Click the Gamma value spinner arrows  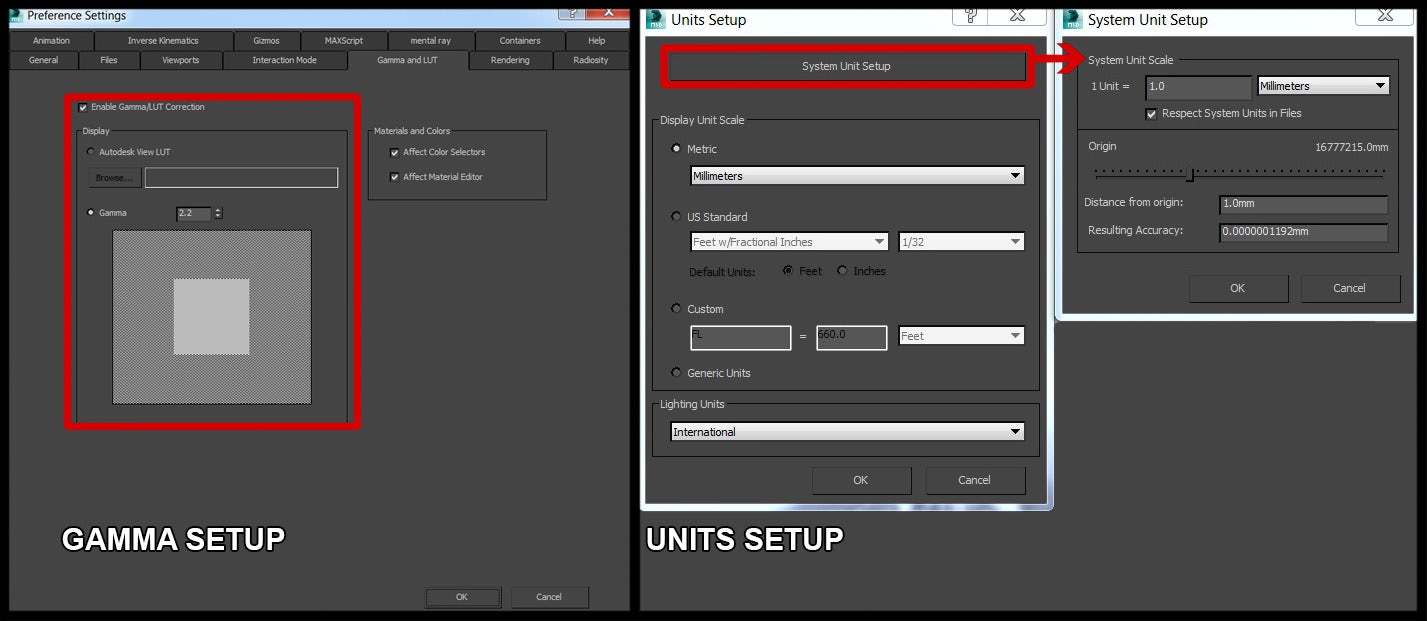[218, 213]
